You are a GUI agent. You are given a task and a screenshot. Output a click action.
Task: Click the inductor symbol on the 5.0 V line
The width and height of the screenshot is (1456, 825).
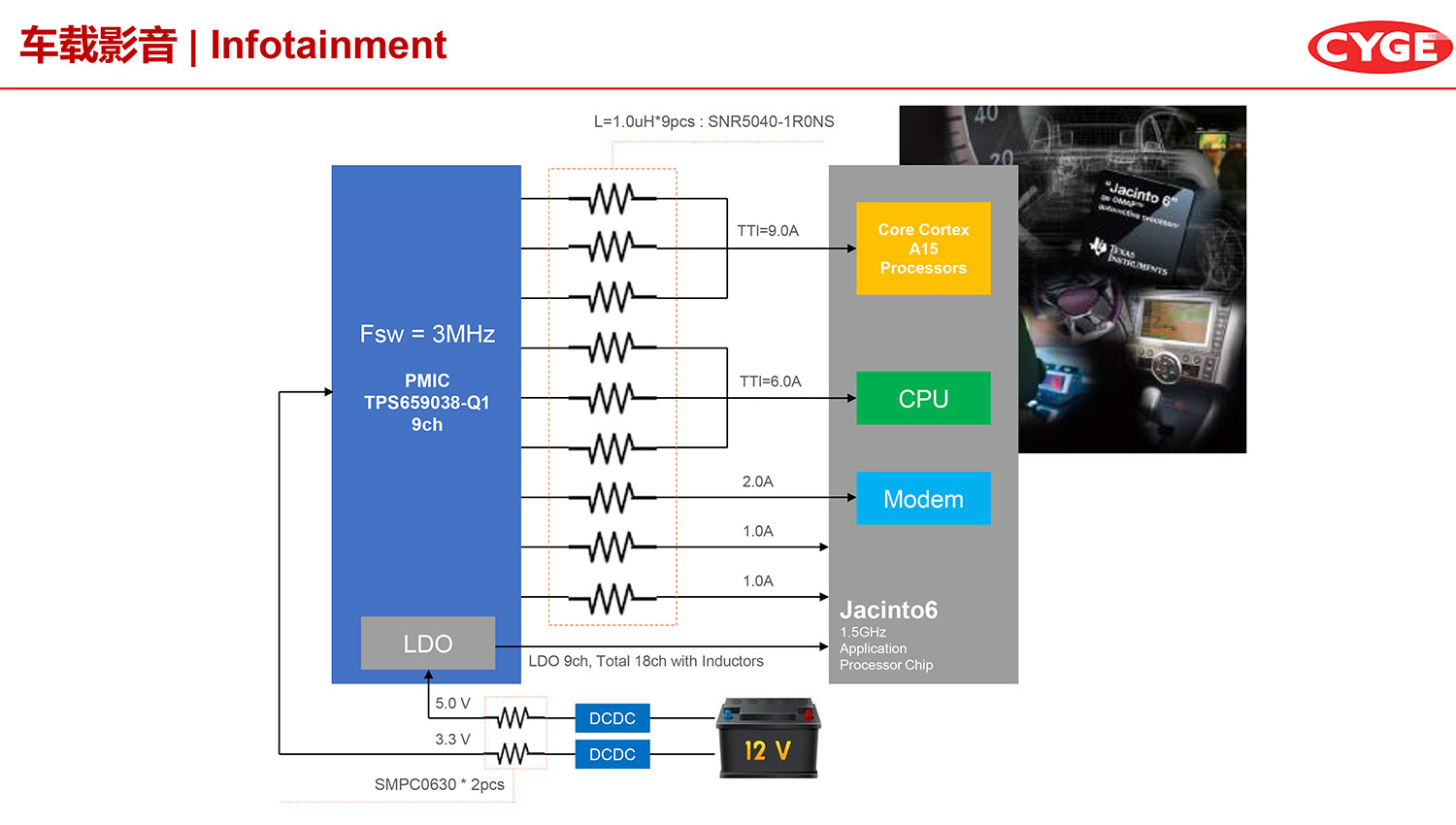coord(513,718)
